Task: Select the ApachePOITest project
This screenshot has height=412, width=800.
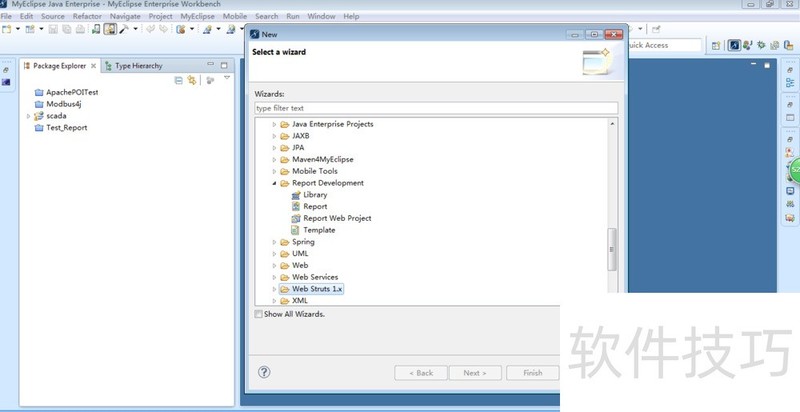Action: click(66, 92)
